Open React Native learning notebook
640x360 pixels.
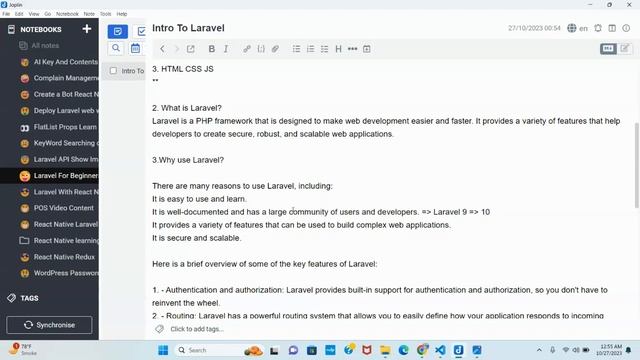tap(49, 241)
